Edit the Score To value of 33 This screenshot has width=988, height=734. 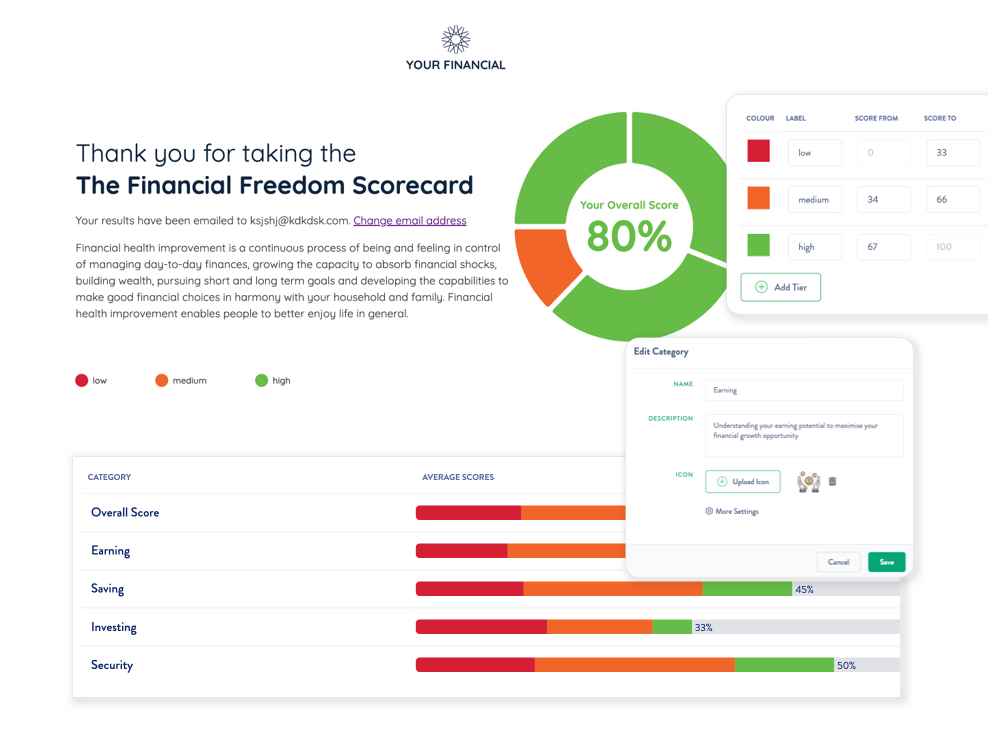coord(952,152)
